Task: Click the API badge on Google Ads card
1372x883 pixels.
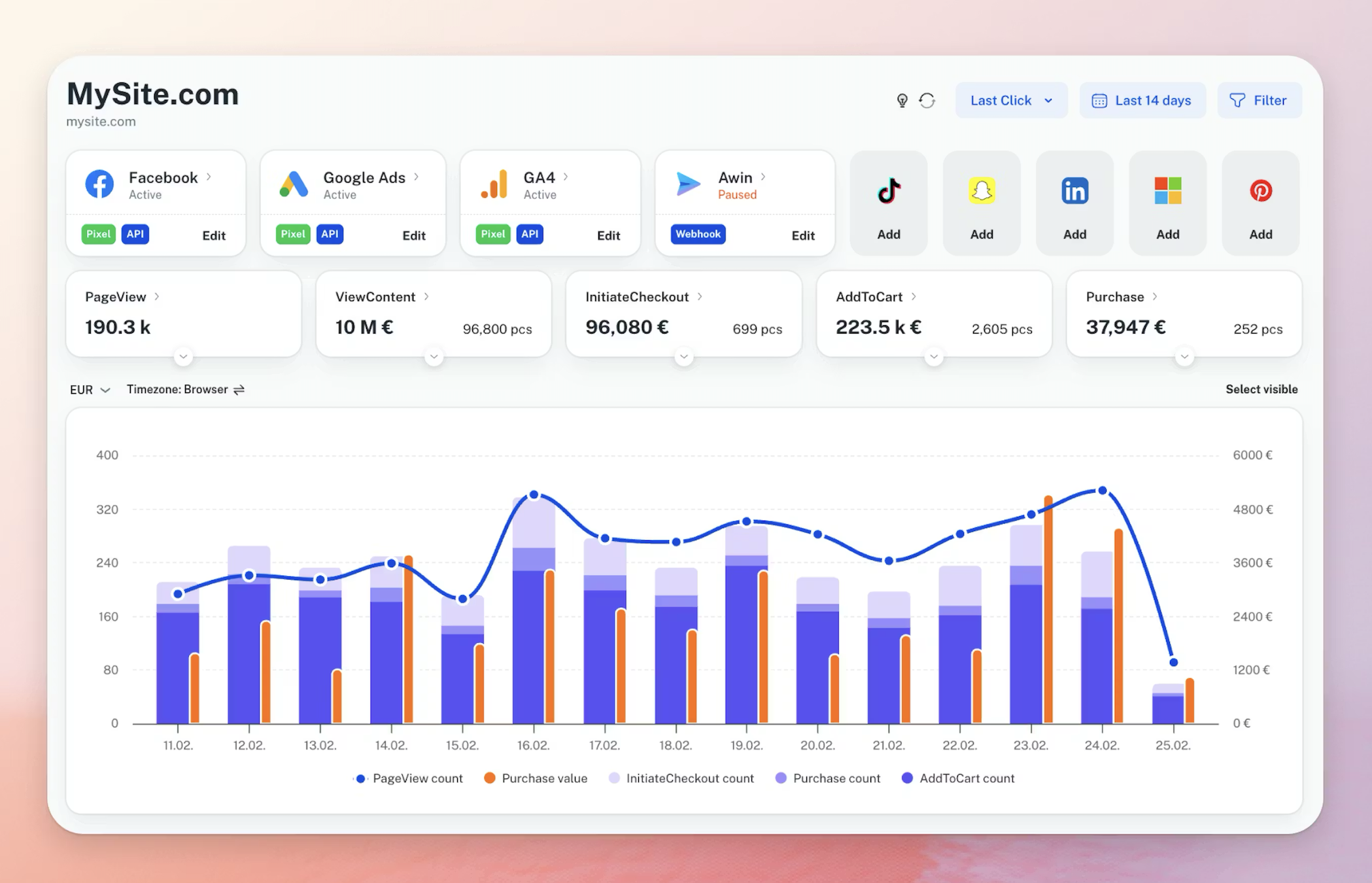Action: pos(330,234)
